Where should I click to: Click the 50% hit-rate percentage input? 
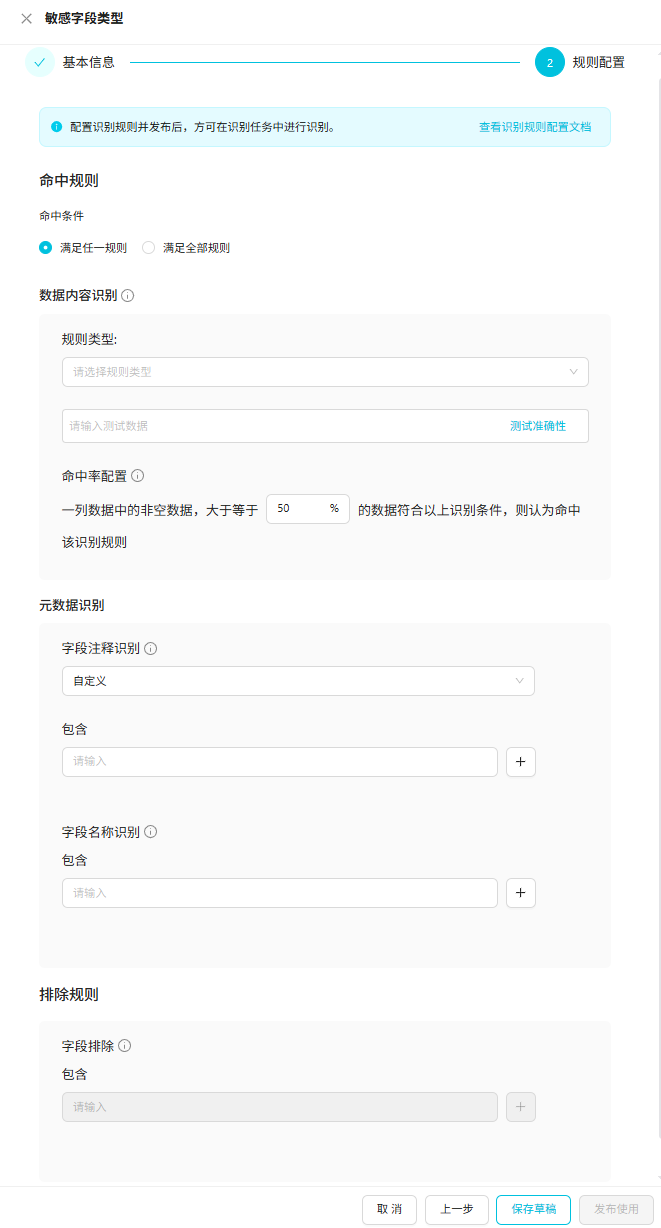pyautogui.click(x=298, y=509)
